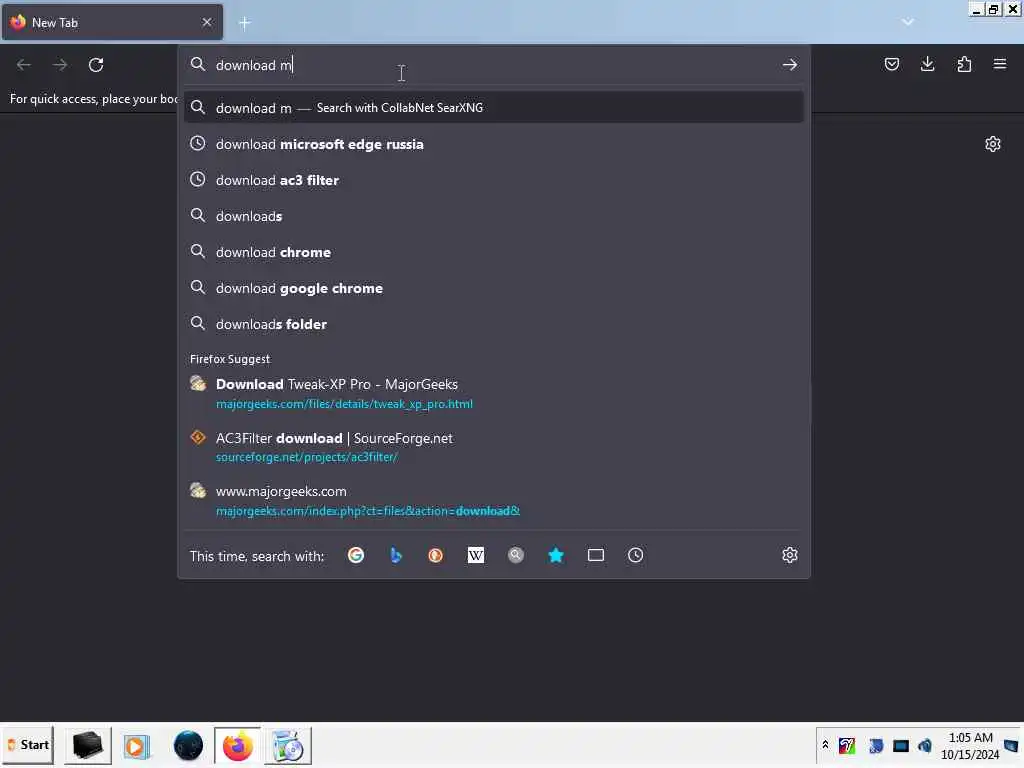Search this time with DuckDuckGo
Screen dimensions: 1024x768
pos(436,555)
